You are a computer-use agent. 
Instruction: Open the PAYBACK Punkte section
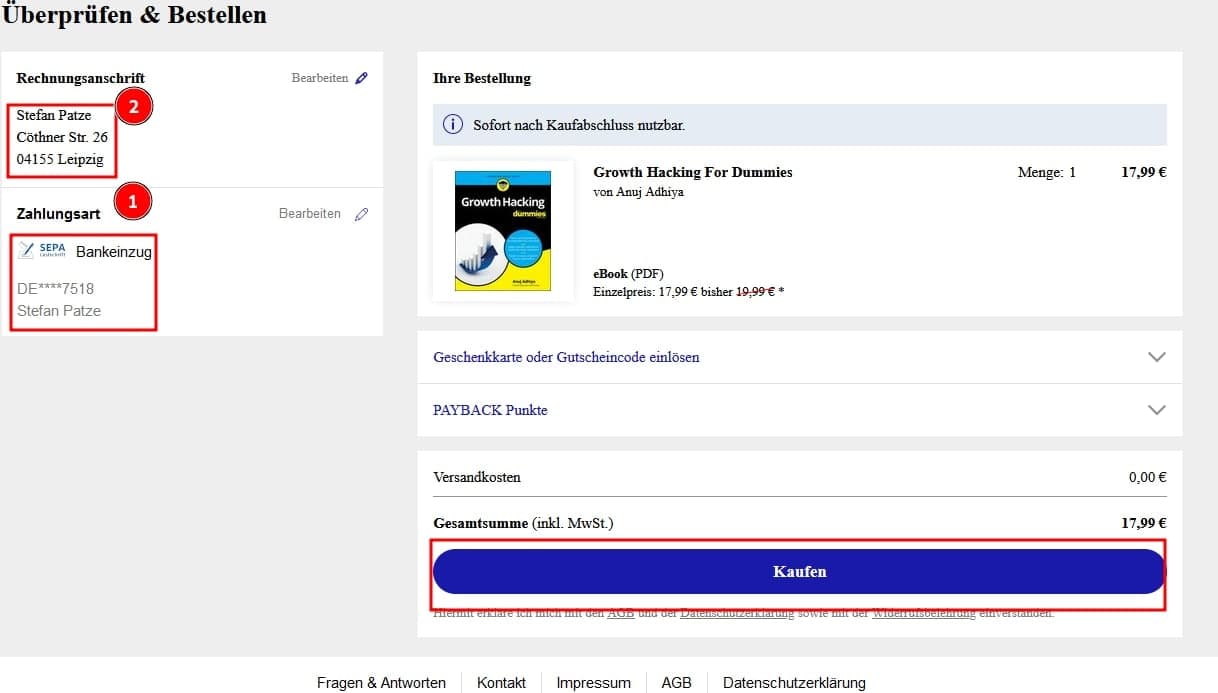point(490,410)
